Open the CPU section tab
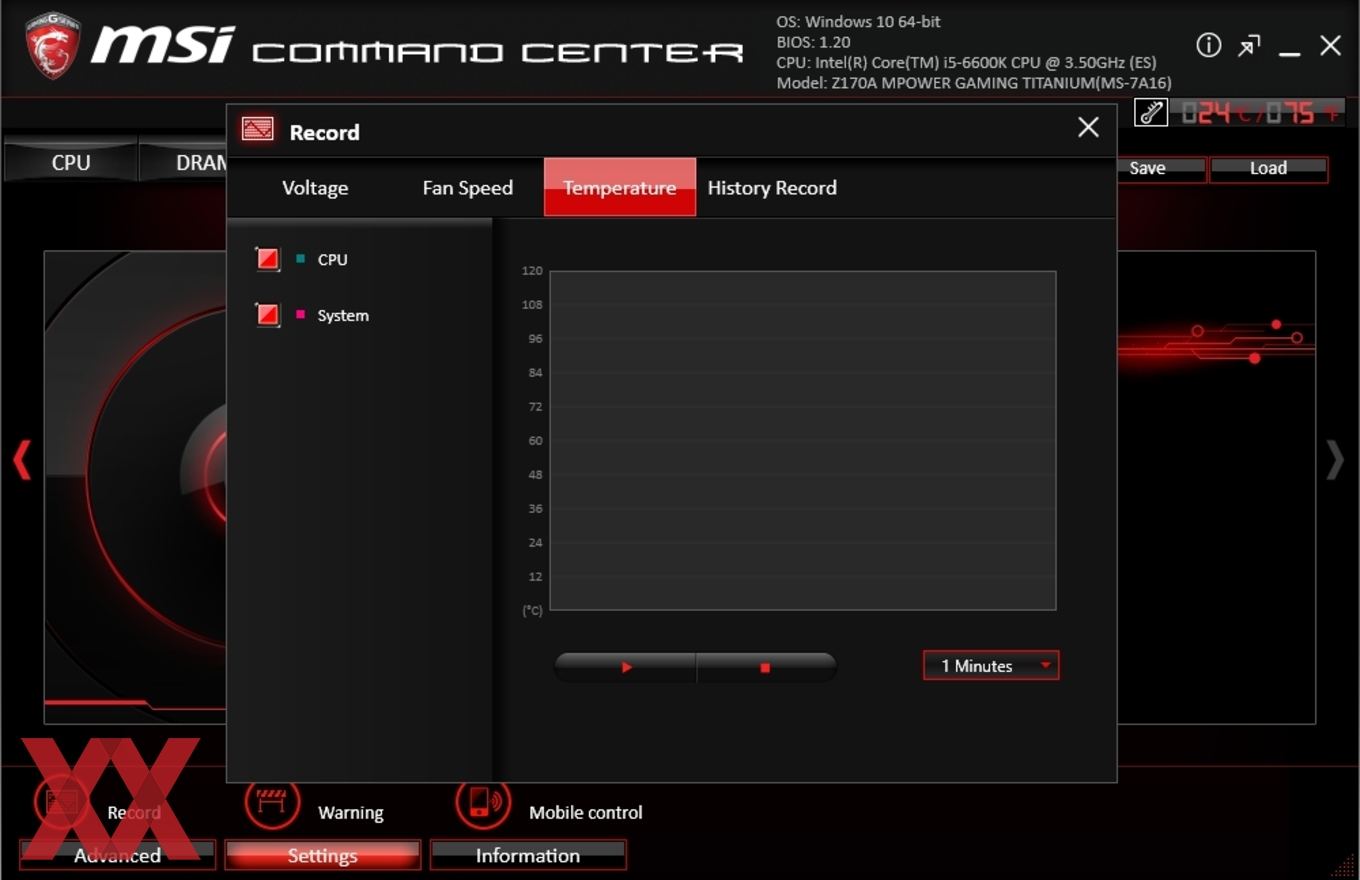Image resolution: width=1360 pixels, height=880 pixels. point(70,162)
